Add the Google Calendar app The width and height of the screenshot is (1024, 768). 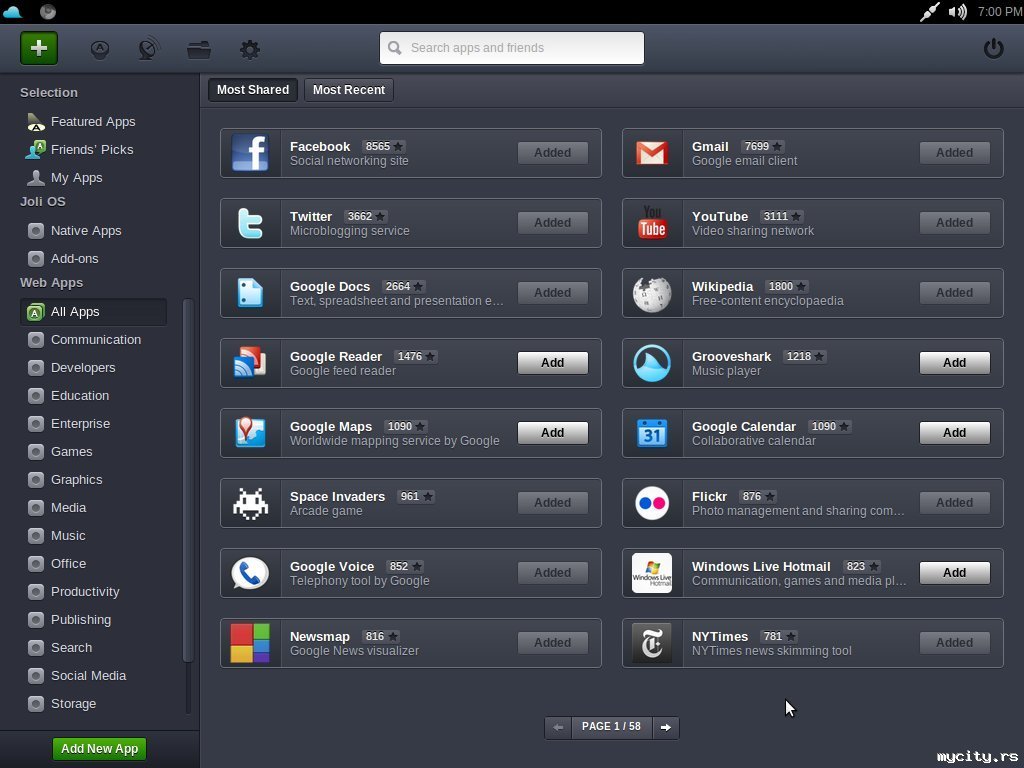954,432
